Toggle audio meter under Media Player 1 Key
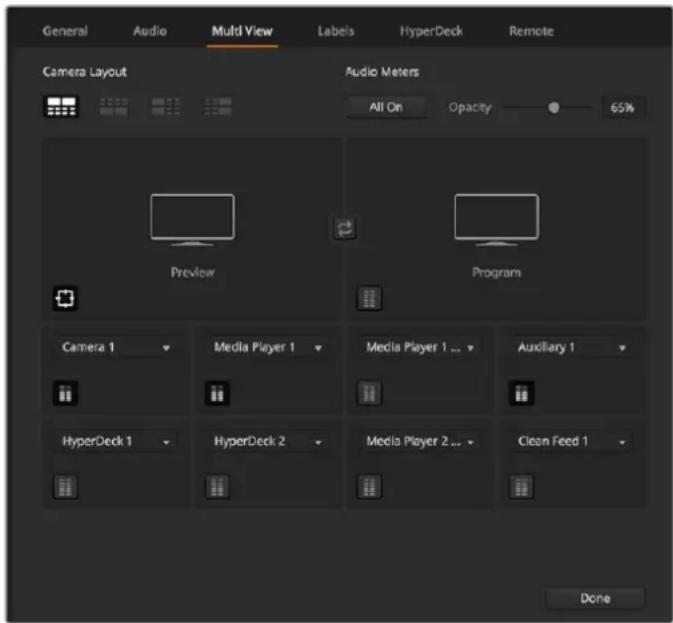Viewport: 673px width, 623px height. click(x=369, y=393)
